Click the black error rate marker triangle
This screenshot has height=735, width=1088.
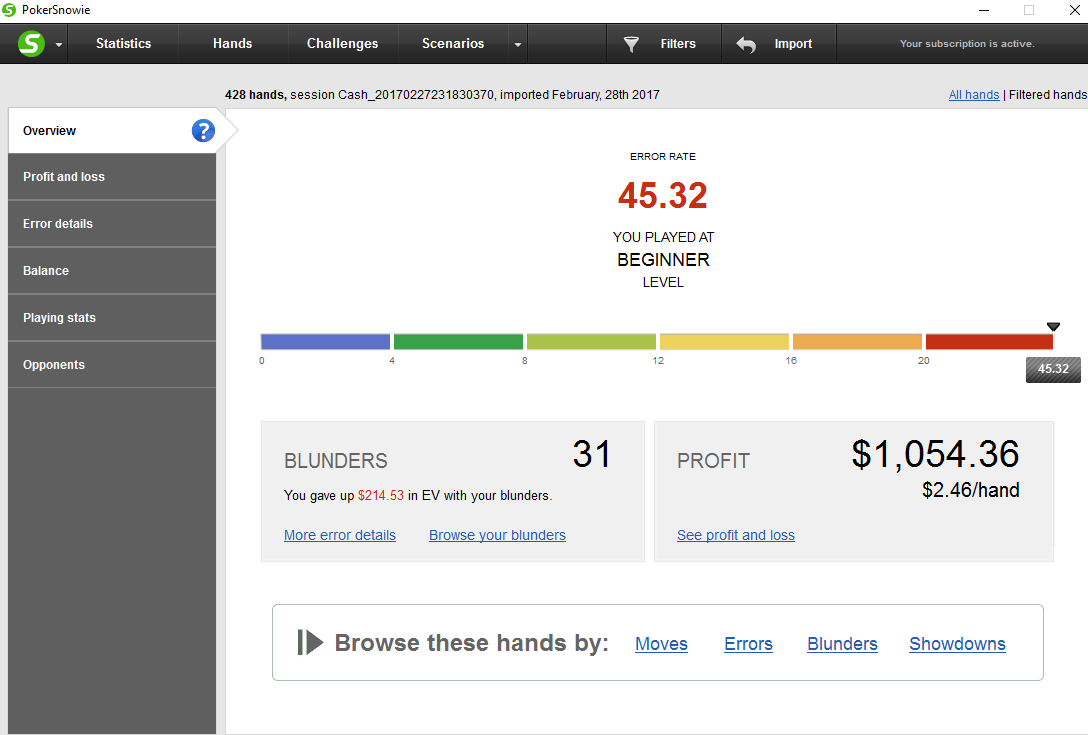[x=1053, y=327]
